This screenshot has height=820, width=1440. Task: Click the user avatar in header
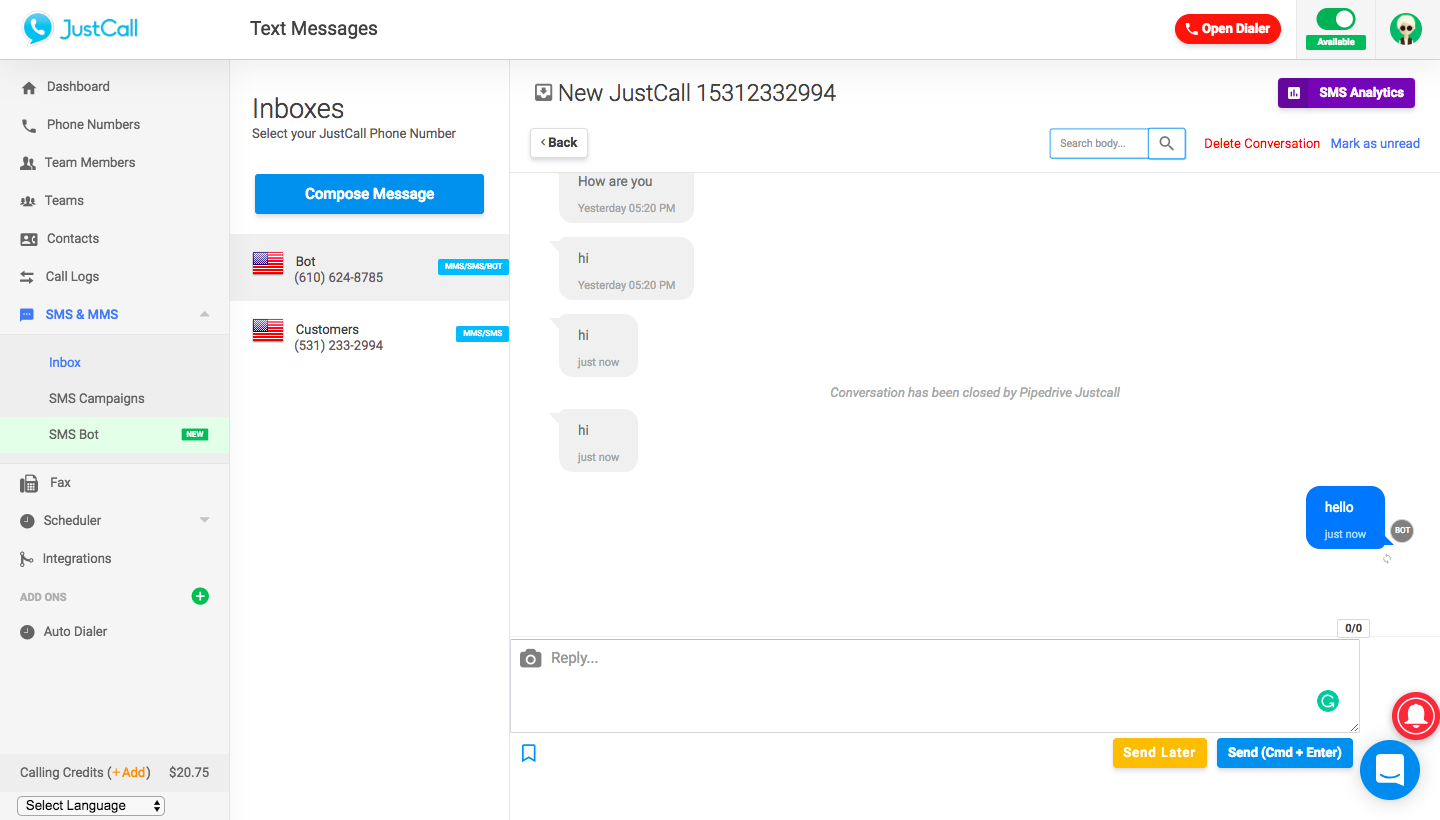pyautogui.click(x=1406, y=29)
